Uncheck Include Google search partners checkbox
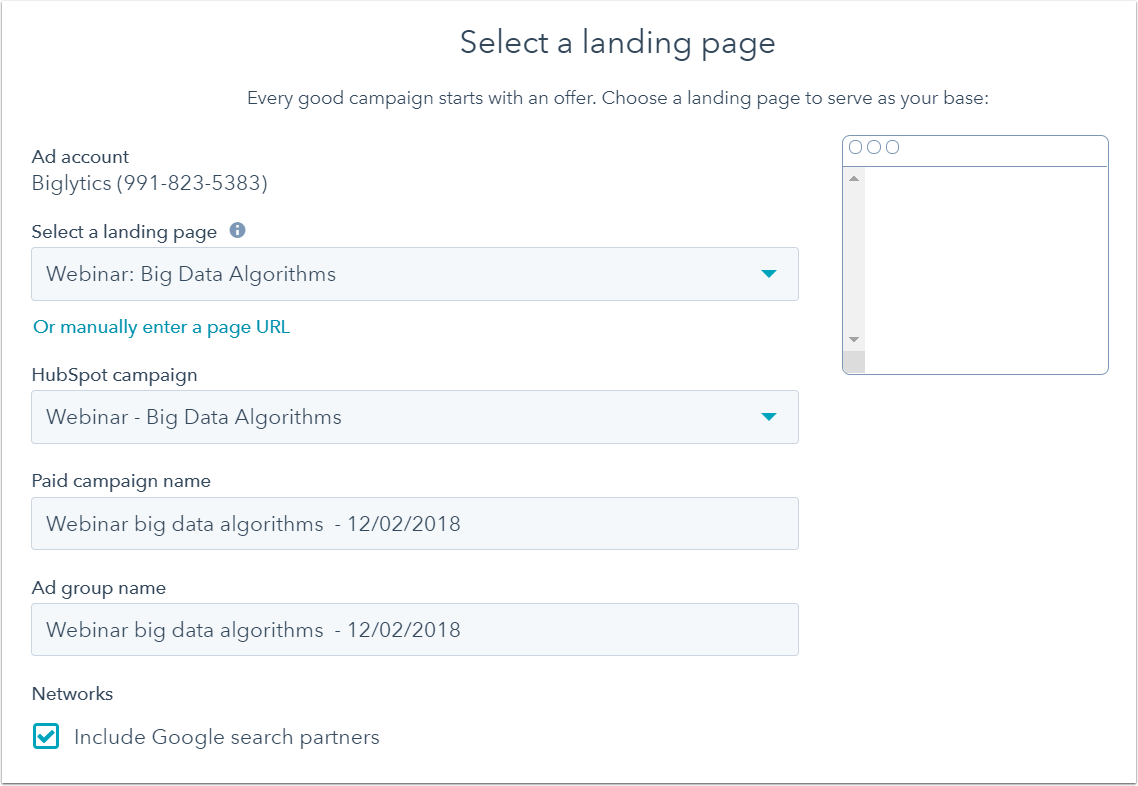1138x786 pixels. [46, 736]
